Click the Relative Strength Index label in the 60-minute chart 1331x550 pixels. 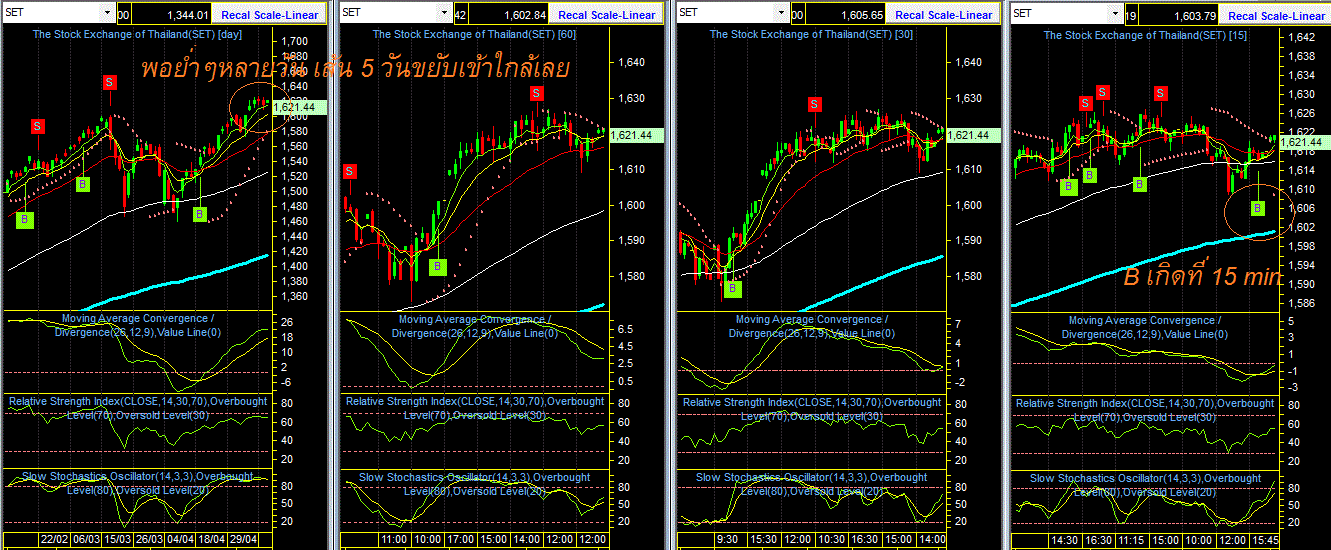click(474, 408)
